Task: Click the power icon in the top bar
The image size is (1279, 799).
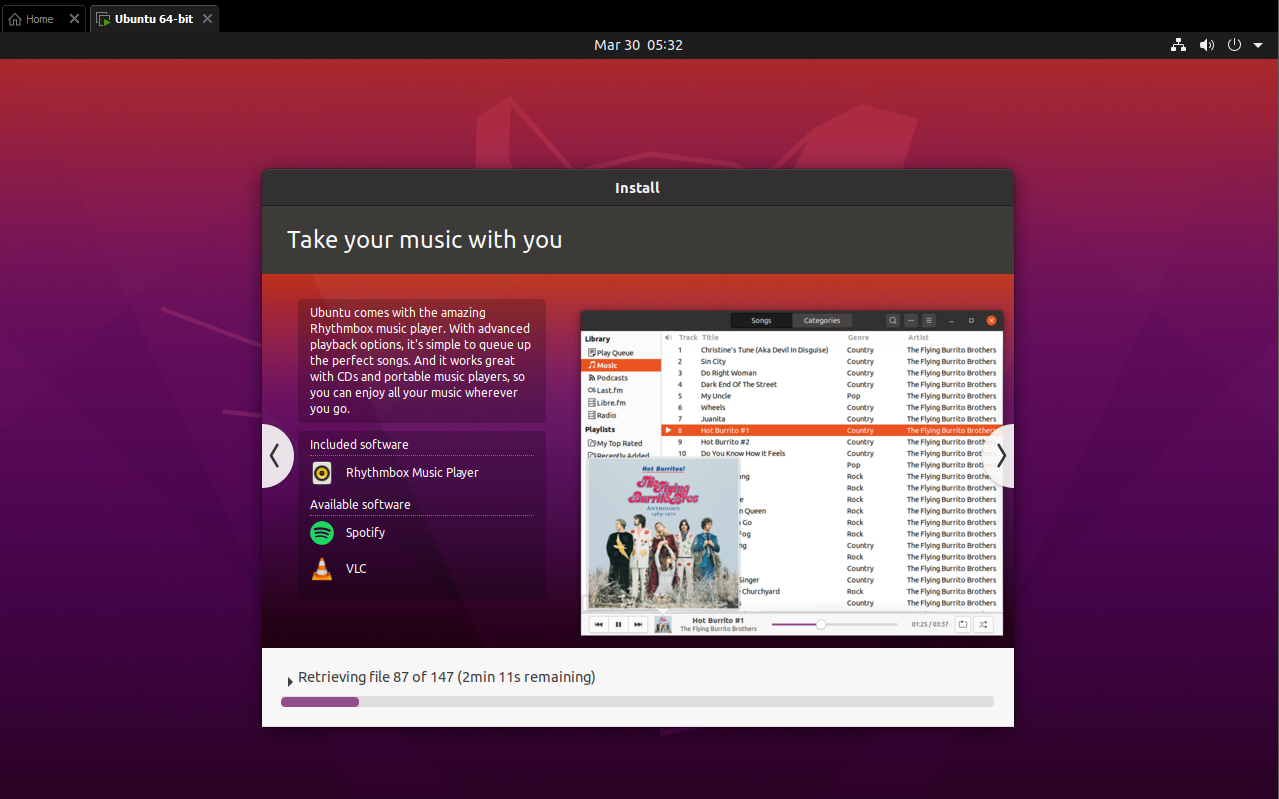Action: (1234, 45)
